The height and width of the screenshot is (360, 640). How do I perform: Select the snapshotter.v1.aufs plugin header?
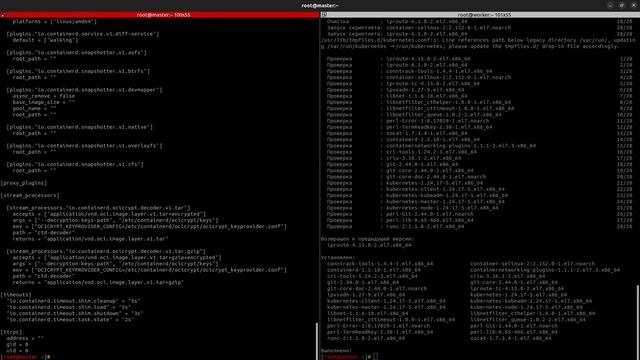(76, 52)
